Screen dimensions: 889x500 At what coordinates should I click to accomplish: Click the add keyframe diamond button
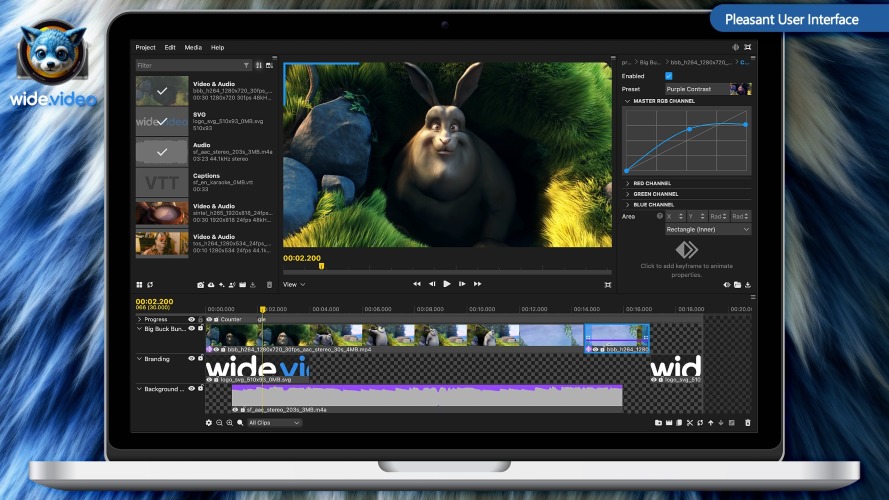[x=687, y=249]
